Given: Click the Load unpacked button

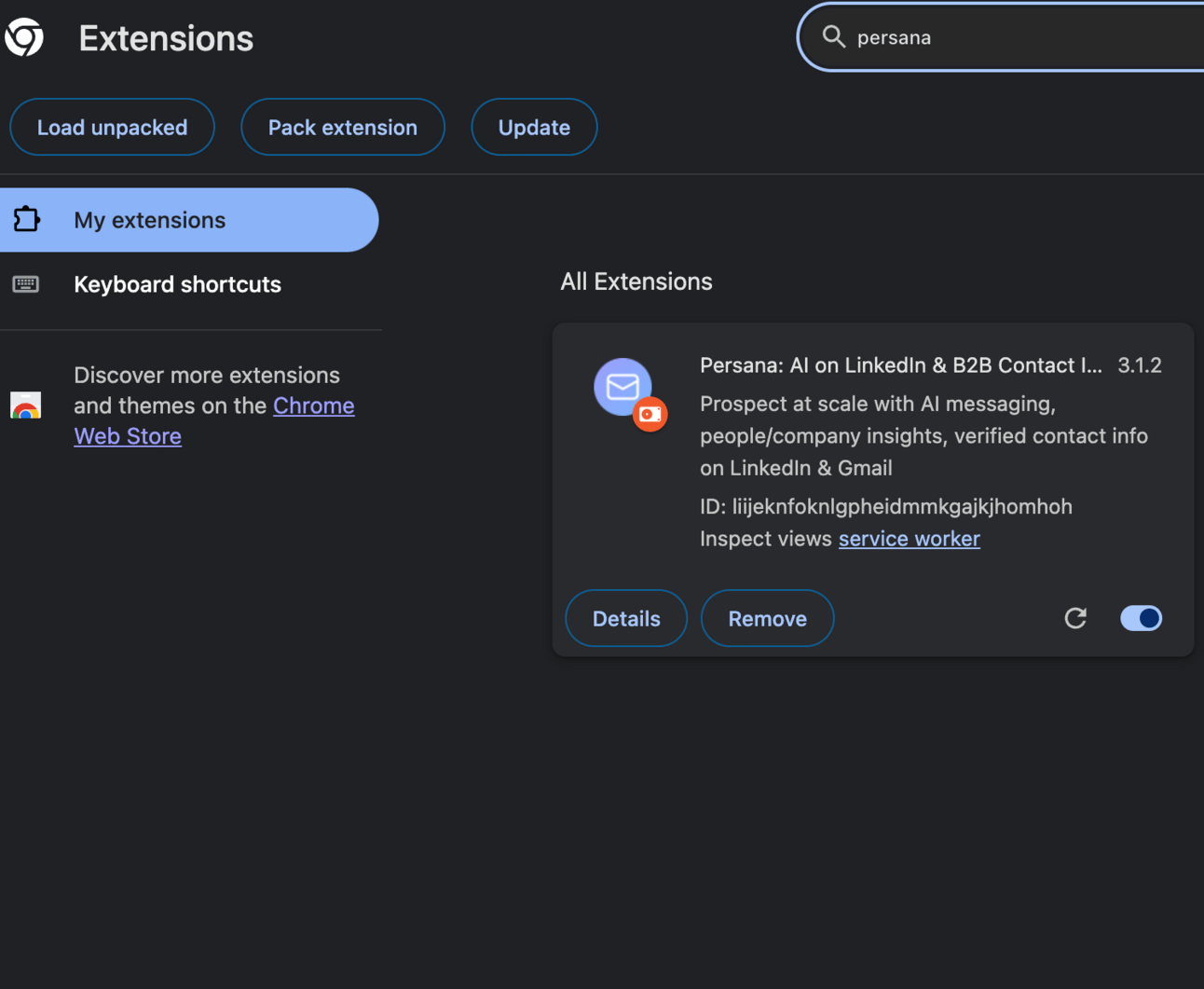Looking at the screenshot, I should click(x=112, y=127).
